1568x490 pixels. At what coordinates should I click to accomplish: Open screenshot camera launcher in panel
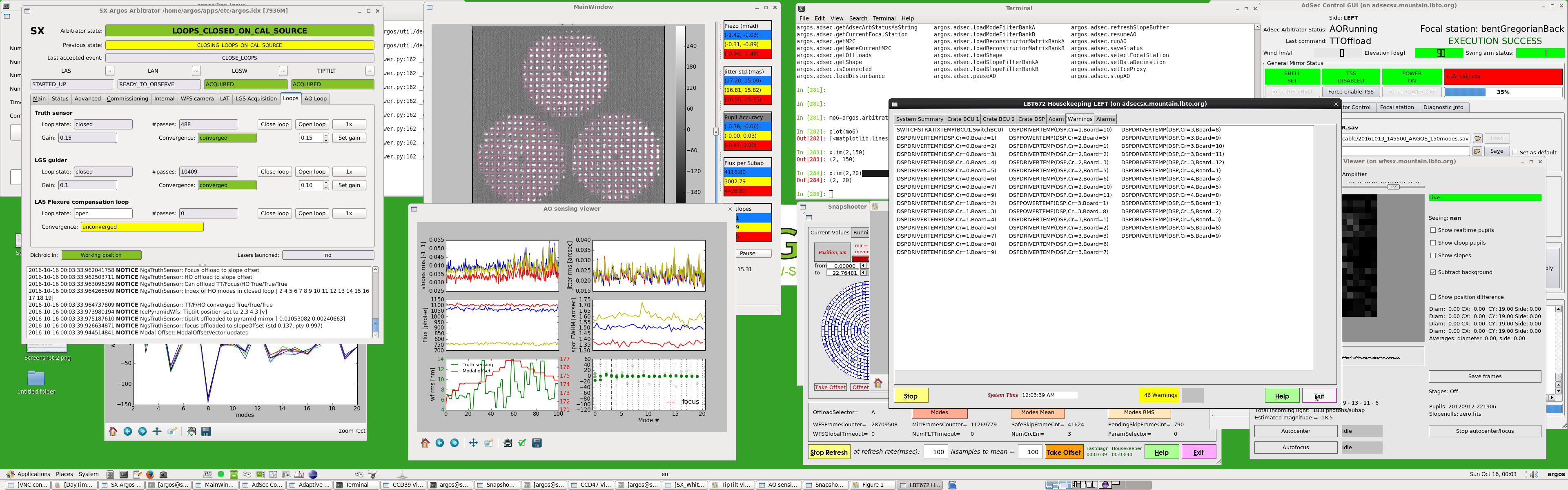point(163,474)
